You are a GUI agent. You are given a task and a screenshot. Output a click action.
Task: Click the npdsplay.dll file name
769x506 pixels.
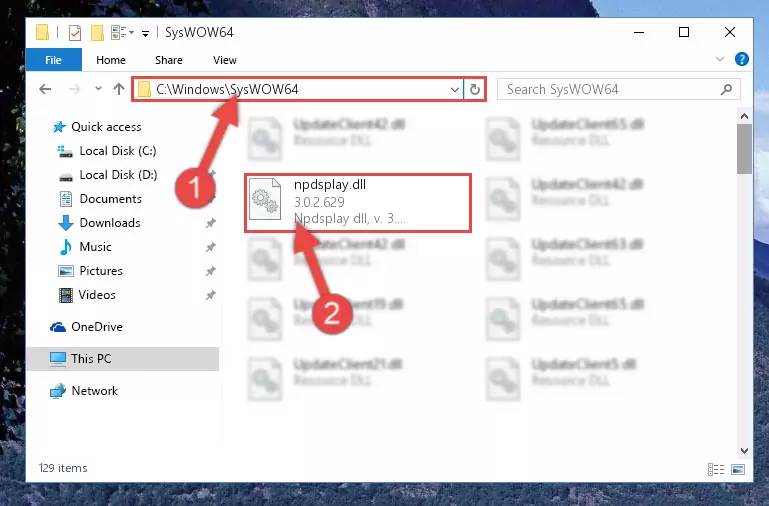(x=330, y=185)
